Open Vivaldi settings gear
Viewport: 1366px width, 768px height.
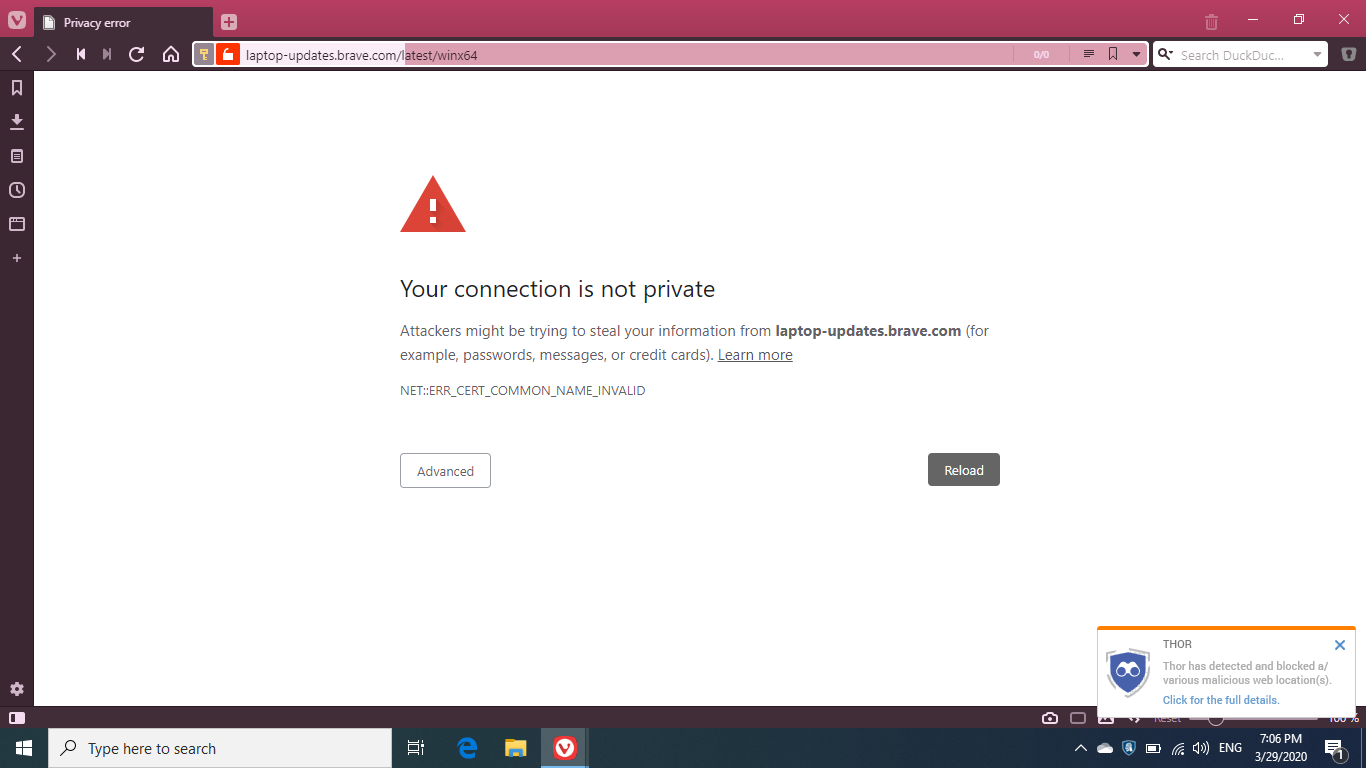(17, 689)
